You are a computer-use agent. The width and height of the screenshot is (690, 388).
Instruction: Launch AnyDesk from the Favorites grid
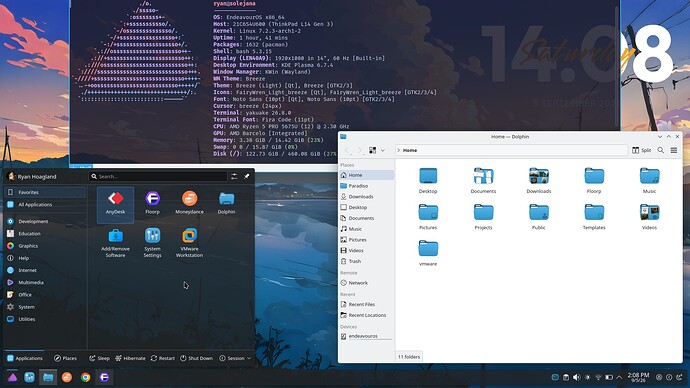pos(115,204)
